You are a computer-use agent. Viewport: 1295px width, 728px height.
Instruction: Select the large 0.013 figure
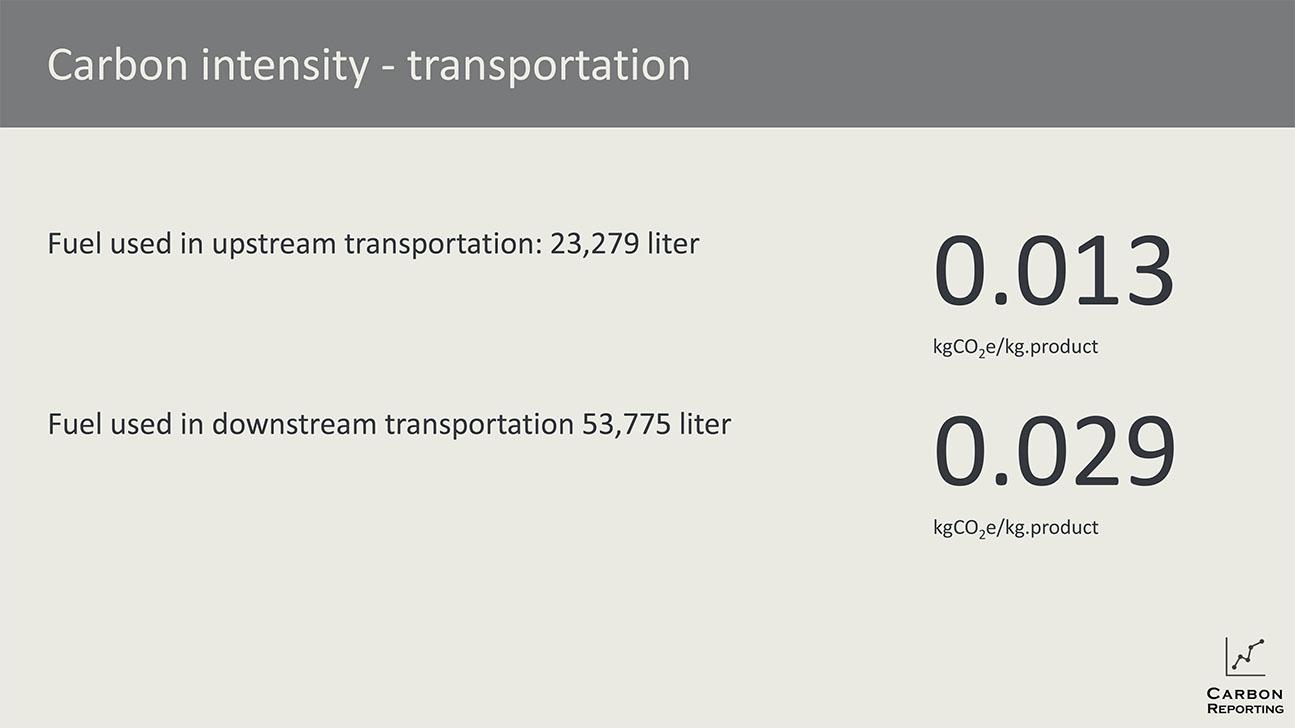pos(1053,271)
